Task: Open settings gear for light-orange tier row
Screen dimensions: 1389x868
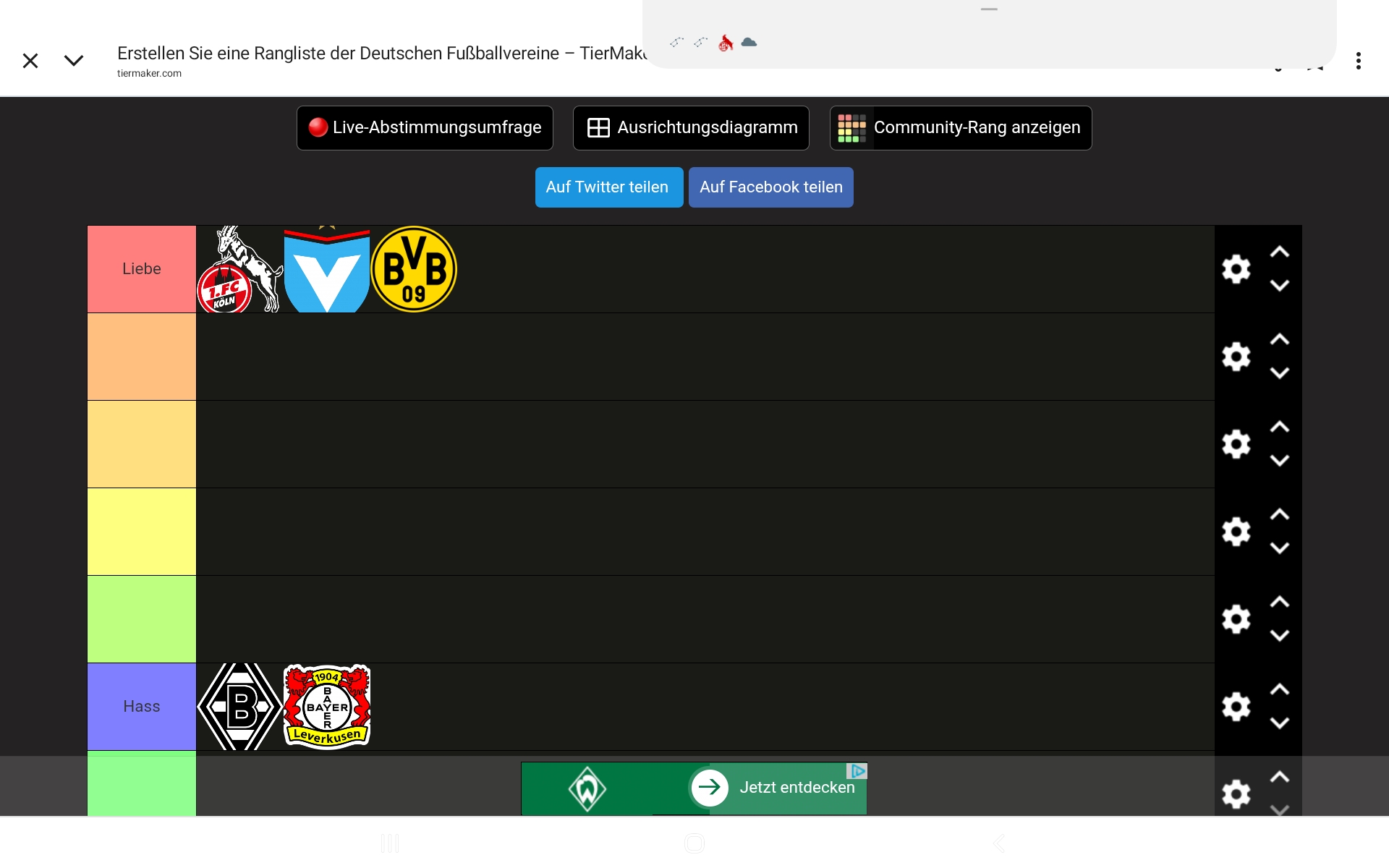Action: (1236, 444)
